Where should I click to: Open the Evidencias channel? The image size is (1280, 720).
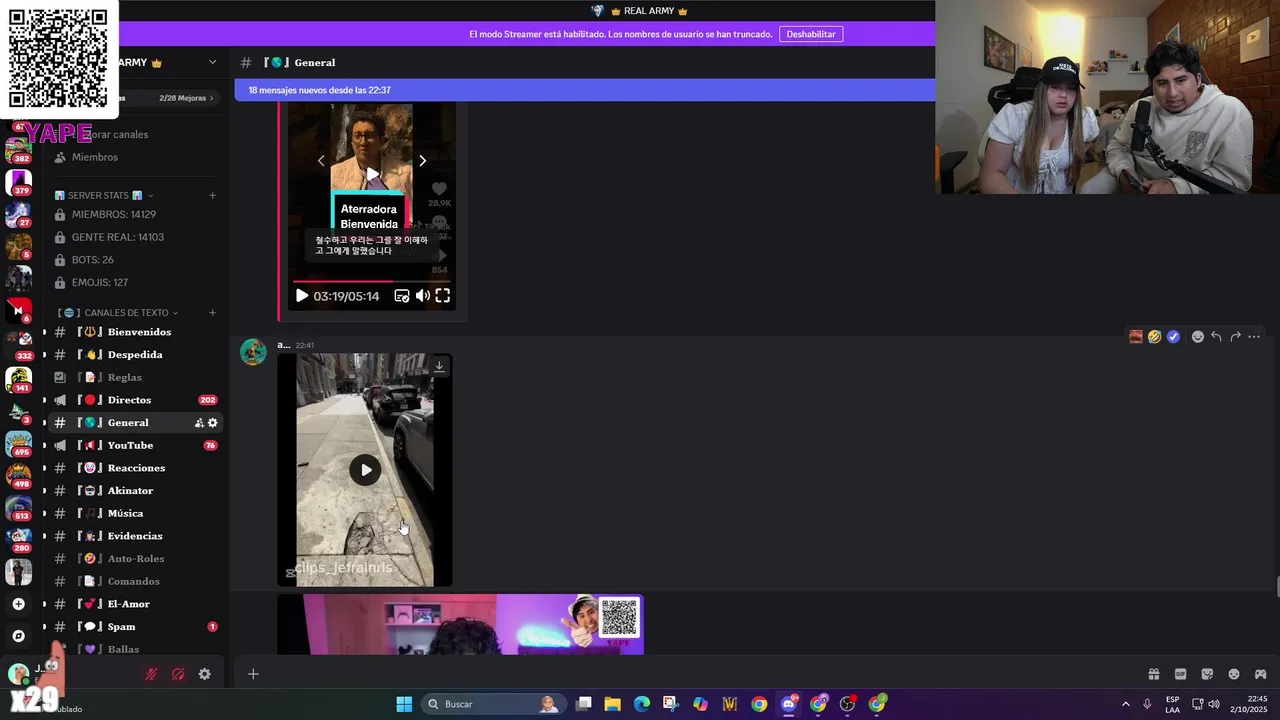135,536
